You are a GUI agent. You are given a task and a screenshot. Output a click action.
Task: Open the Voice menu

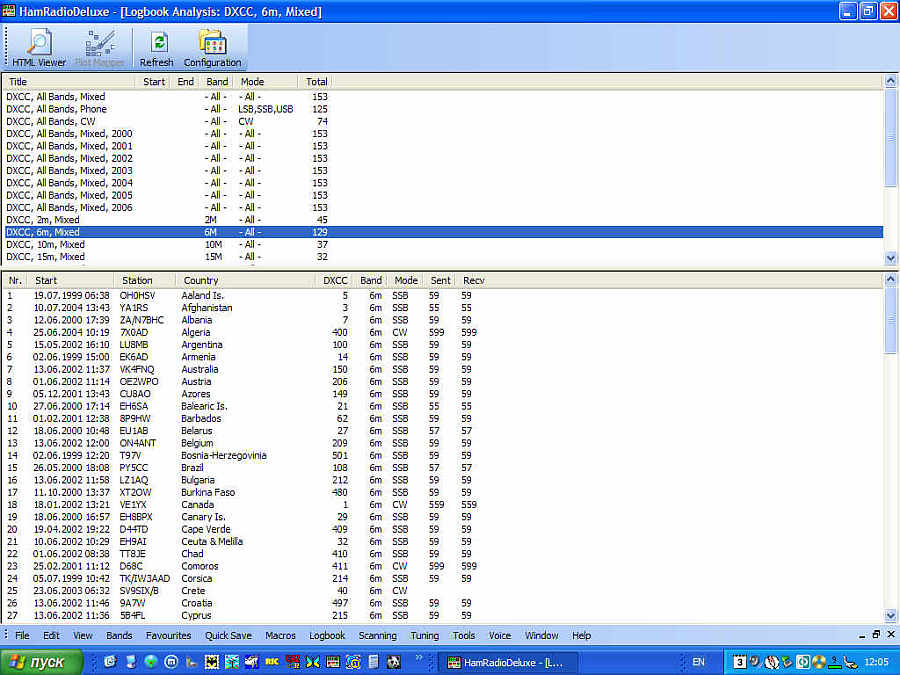click(499, 635)
